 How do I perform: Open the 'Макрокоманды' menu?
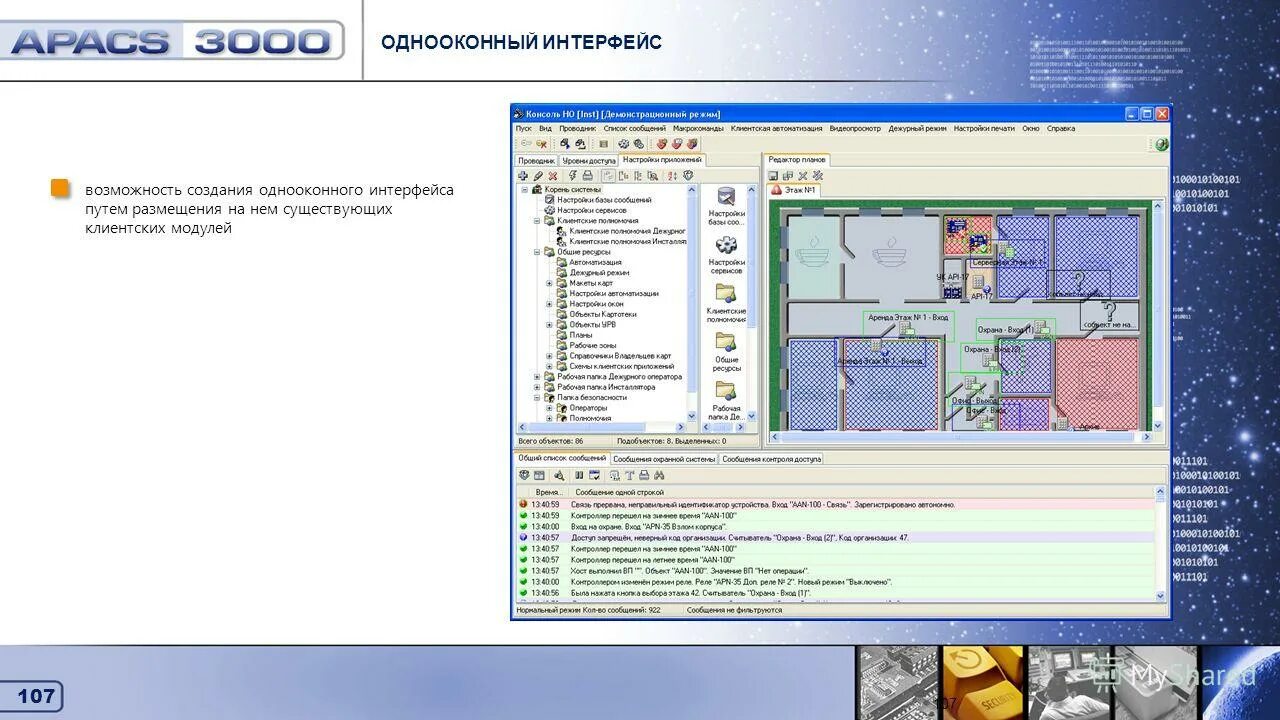(698, 128)
